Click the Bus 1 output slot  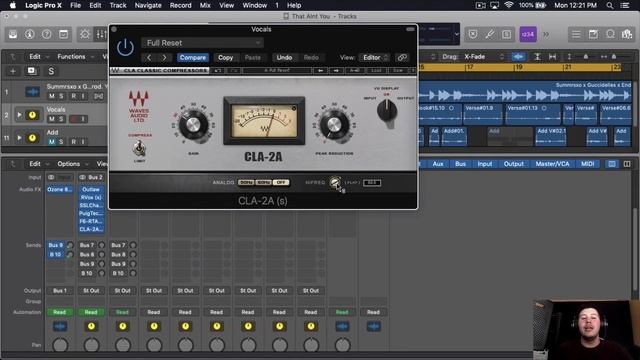[x=60, y=291]
